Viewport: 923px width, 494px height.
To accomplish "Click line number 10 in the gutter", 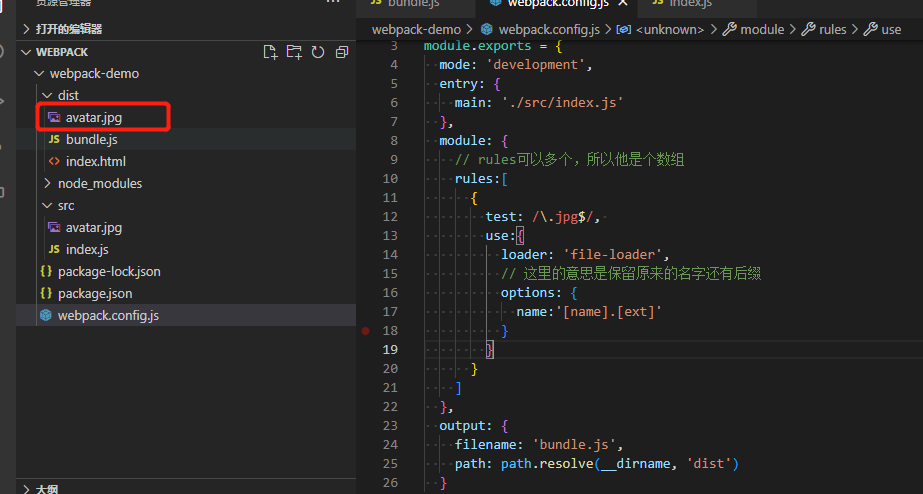I will click(x=390, y=178).
